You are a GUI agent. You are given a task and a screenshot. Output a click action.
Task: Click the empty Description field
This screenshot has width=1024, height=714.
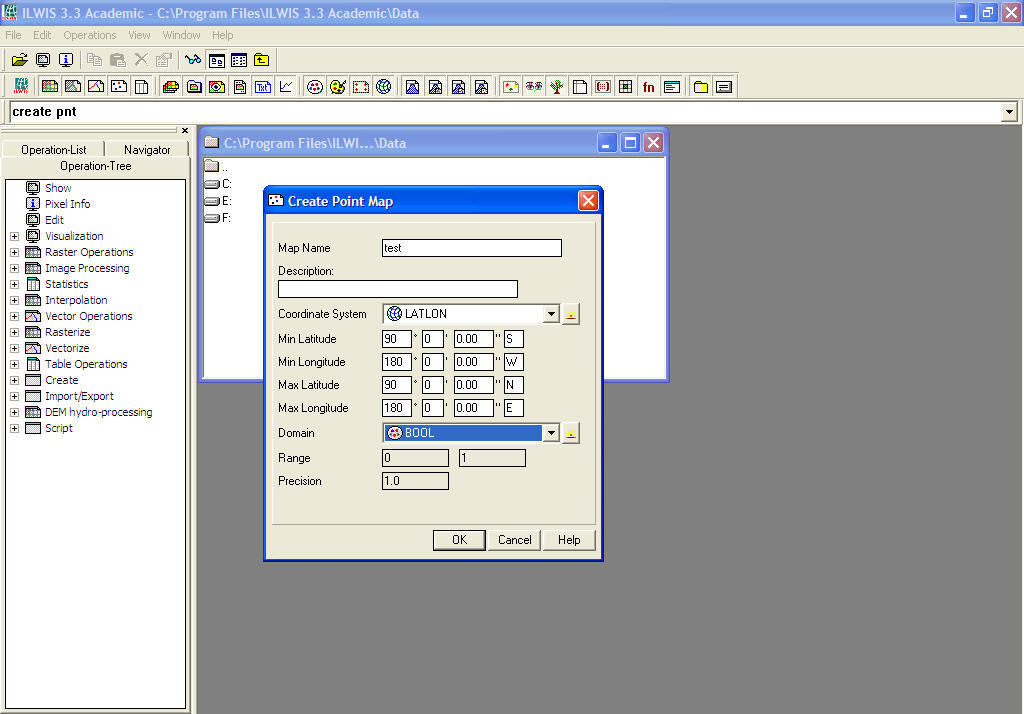click(x=398, y=289)
